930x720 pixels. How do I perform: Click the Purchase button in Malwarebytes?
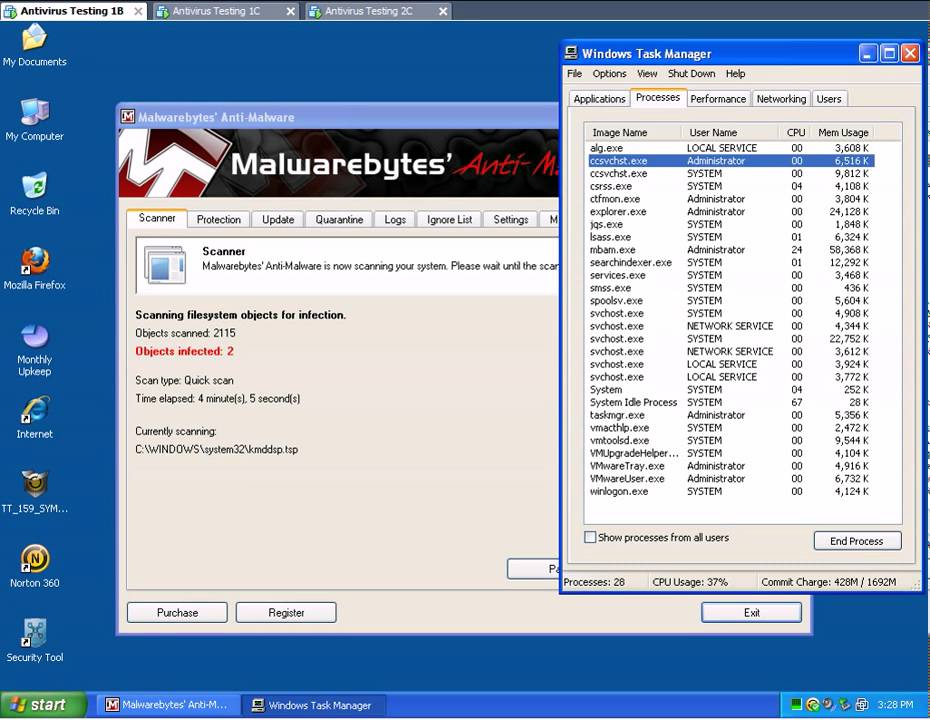[x=177, y=613]
